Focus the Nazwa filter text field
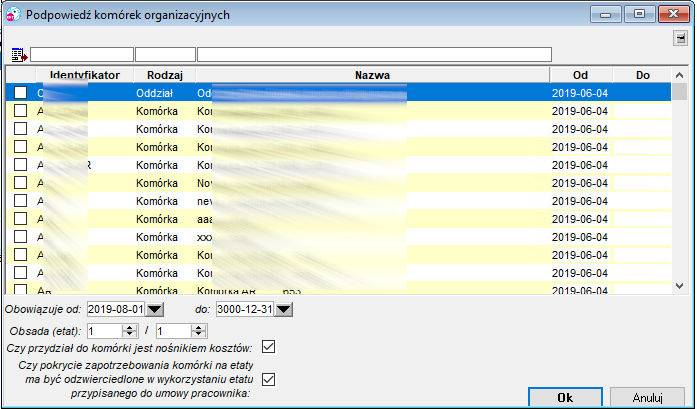This screenshot has height=409, width=697. click(374, 55)
